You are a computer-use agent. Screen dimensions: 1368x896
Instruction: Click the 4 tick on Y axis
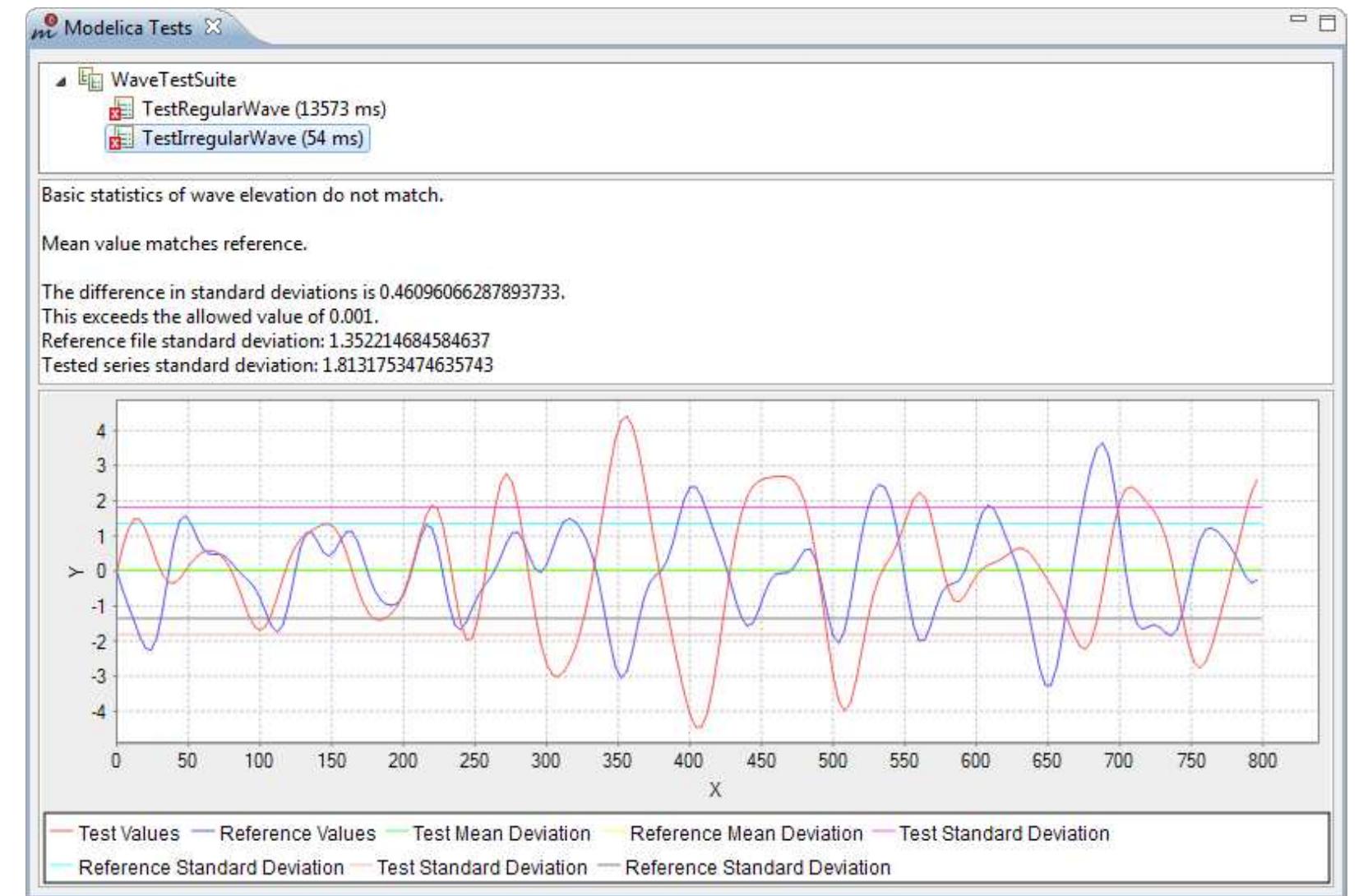click(x=101, y=431)
